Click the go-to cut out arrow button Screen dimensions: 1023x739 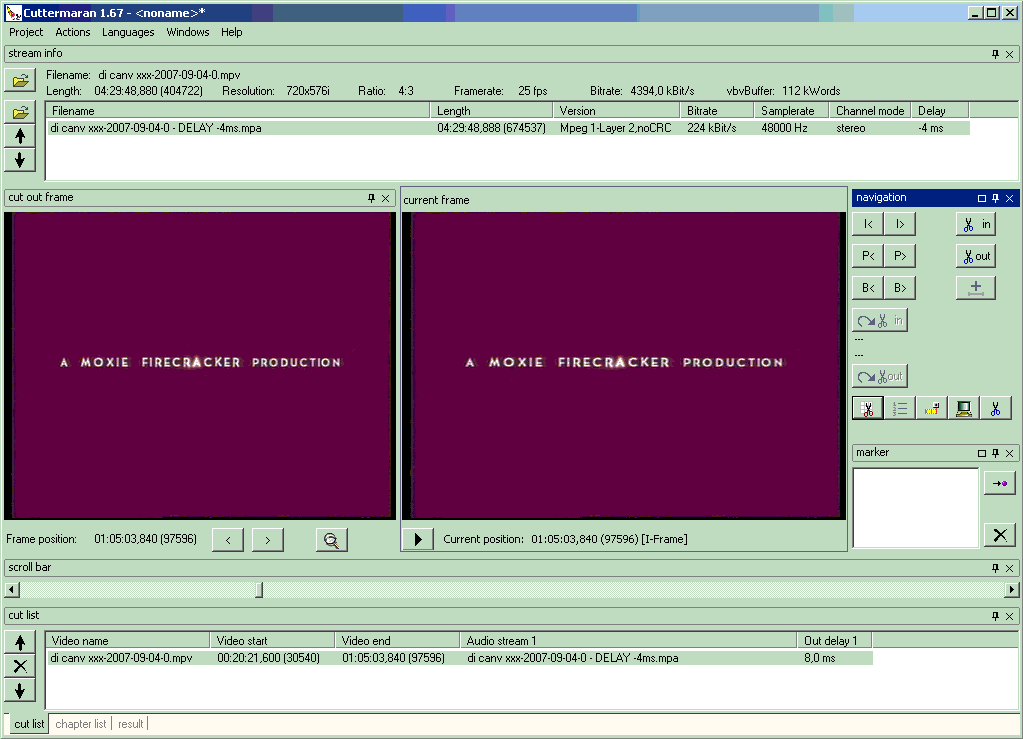(x=880, y=376)
